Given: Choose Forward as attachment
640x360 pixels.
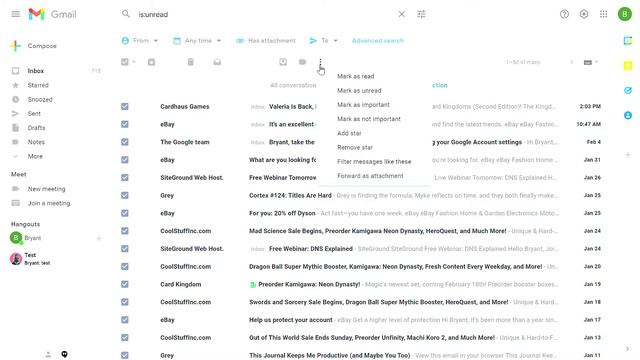Looking at the screenshot, I should (x=370, y=176).
